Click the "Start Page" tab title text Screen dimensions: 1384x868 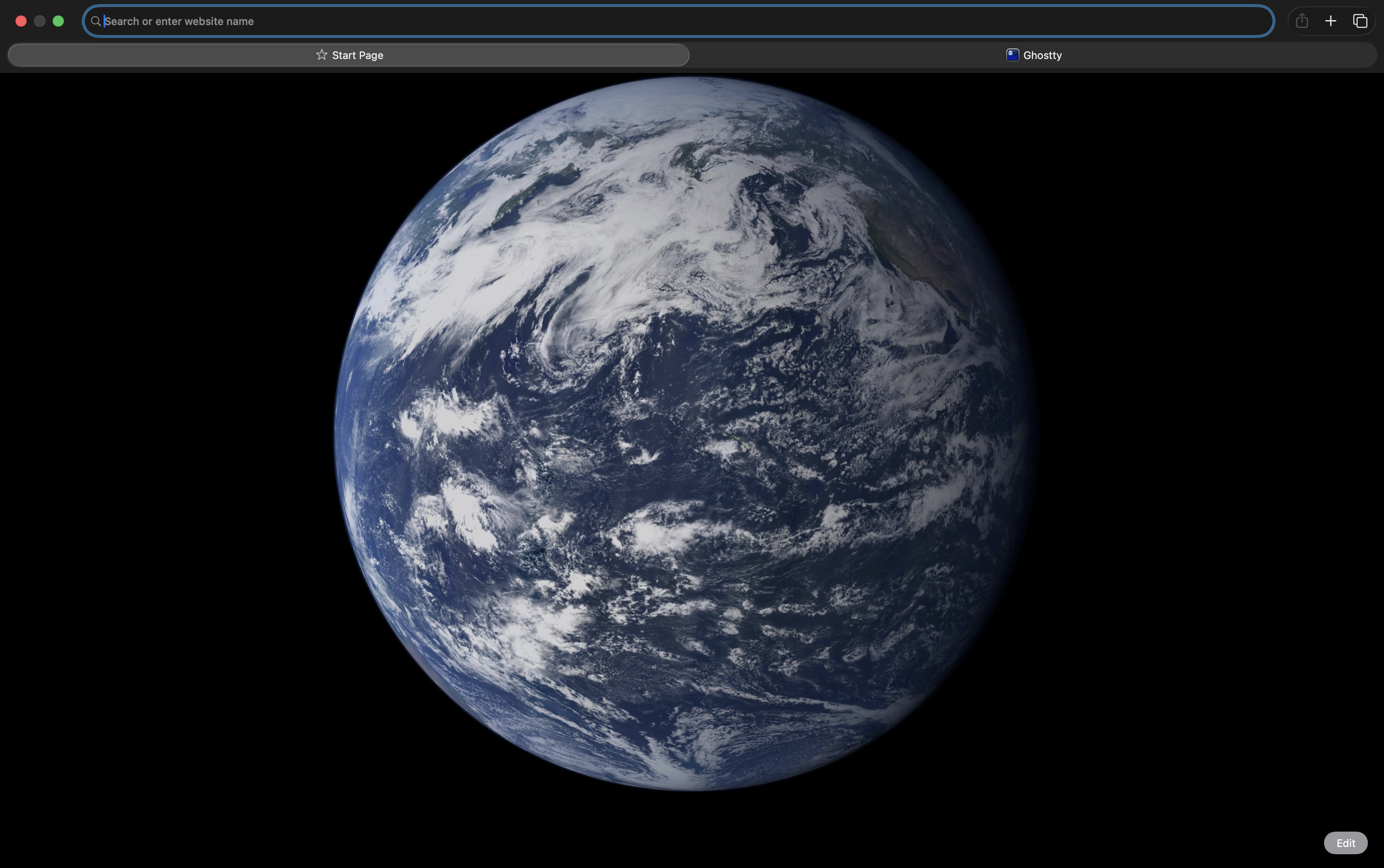tap(357, 55)
